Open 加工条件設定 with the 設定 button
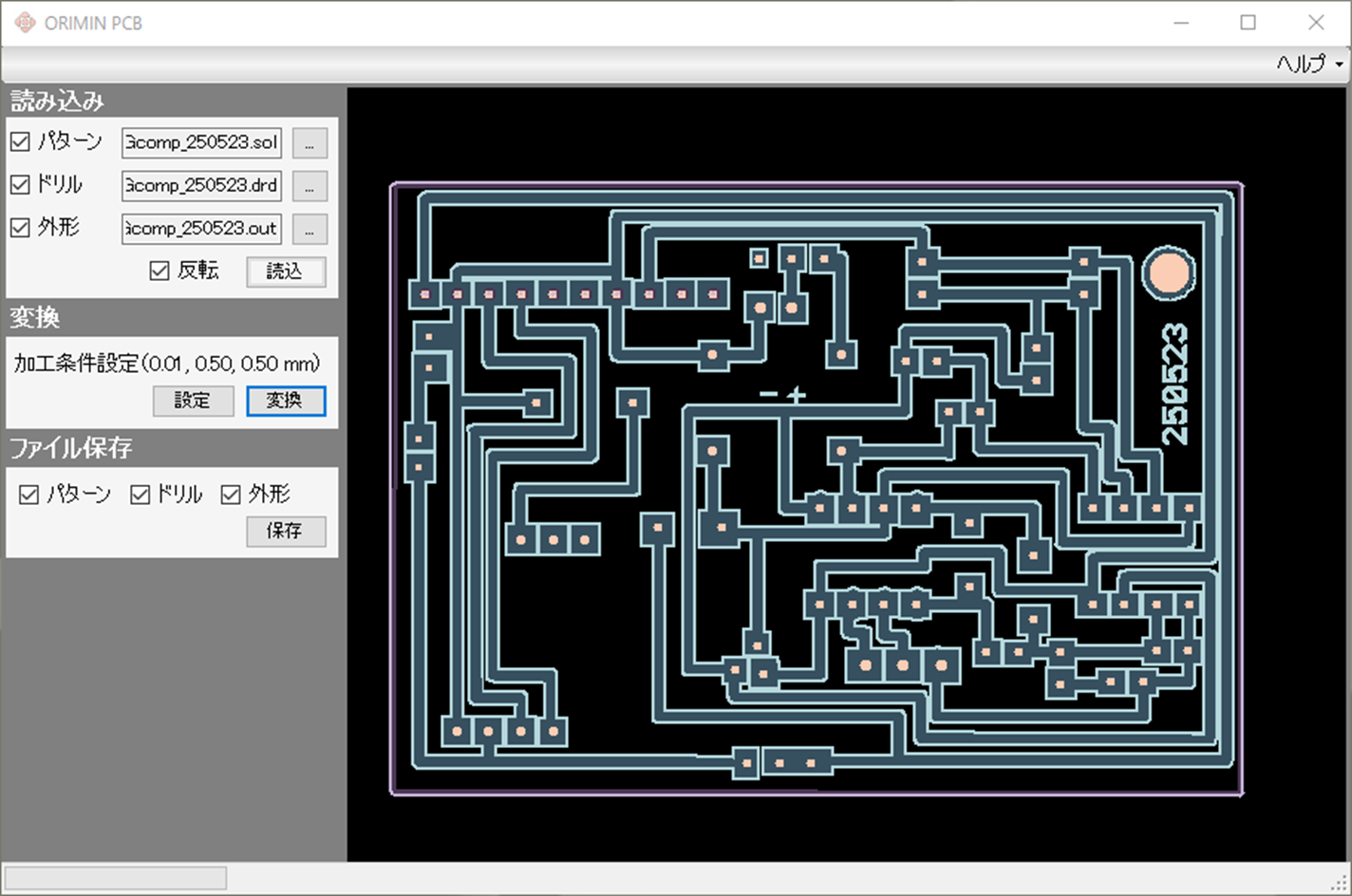 (193, 401)
